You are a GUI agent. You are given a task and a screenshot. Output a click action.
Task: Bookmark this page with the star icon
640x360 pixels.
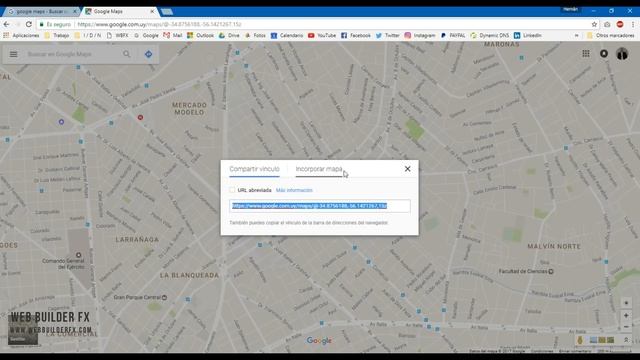click(594, 24)
